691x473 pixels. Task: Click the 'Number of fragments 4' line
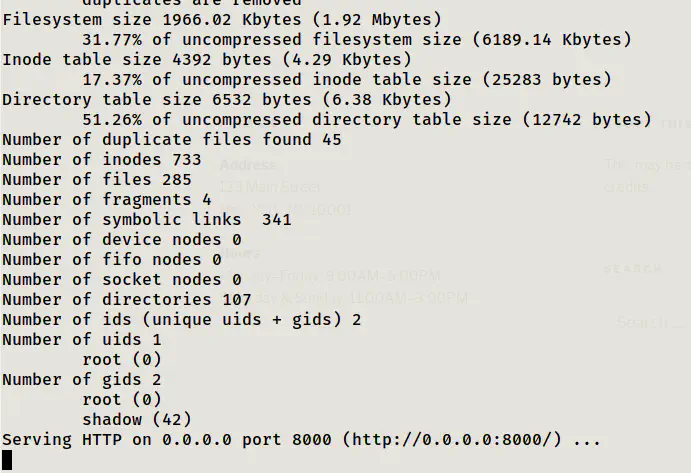[106, 199]
